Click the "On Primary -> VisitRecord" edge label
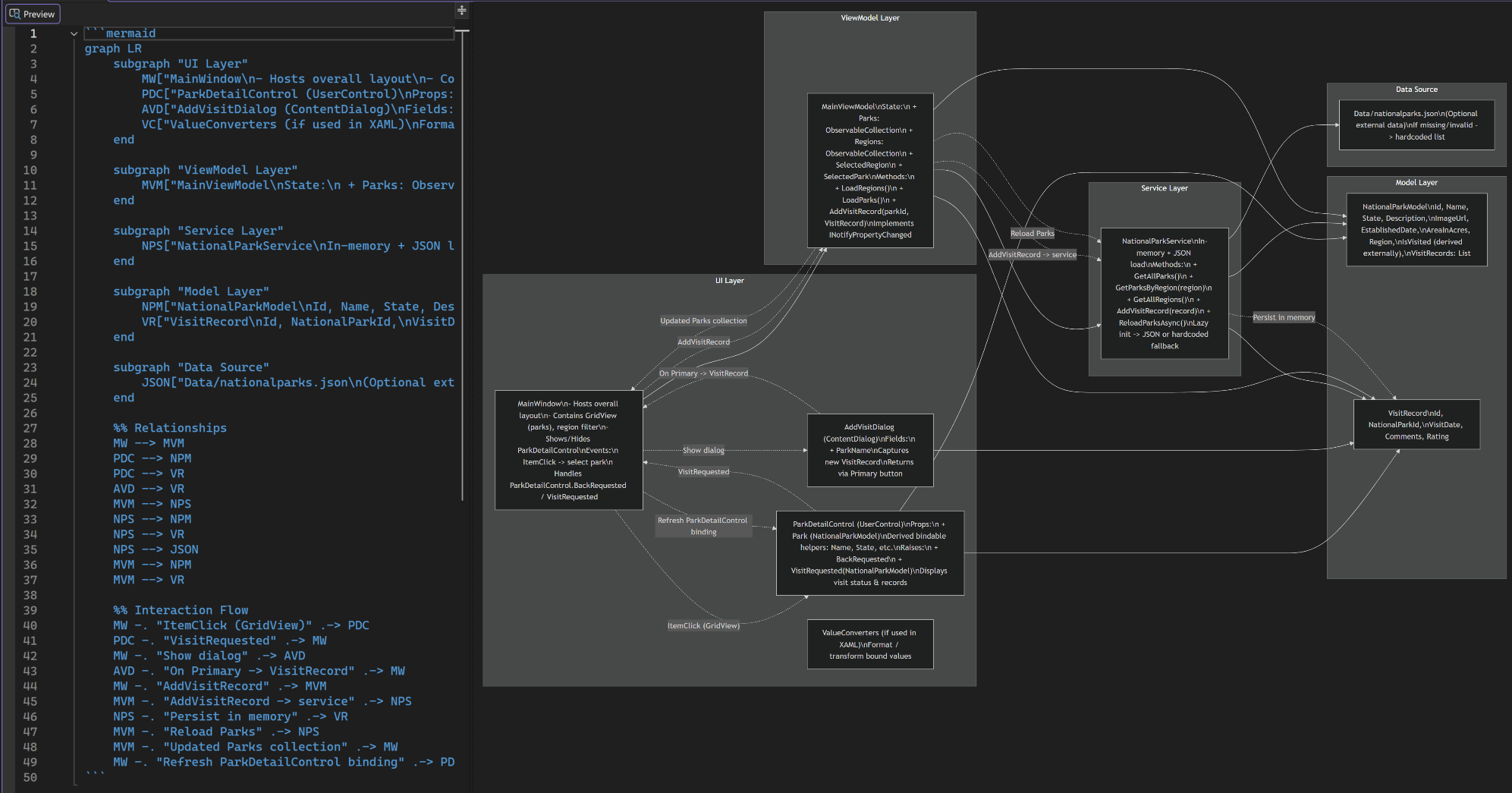This screenshot has width=1512, height=793. tap(703, 373)
